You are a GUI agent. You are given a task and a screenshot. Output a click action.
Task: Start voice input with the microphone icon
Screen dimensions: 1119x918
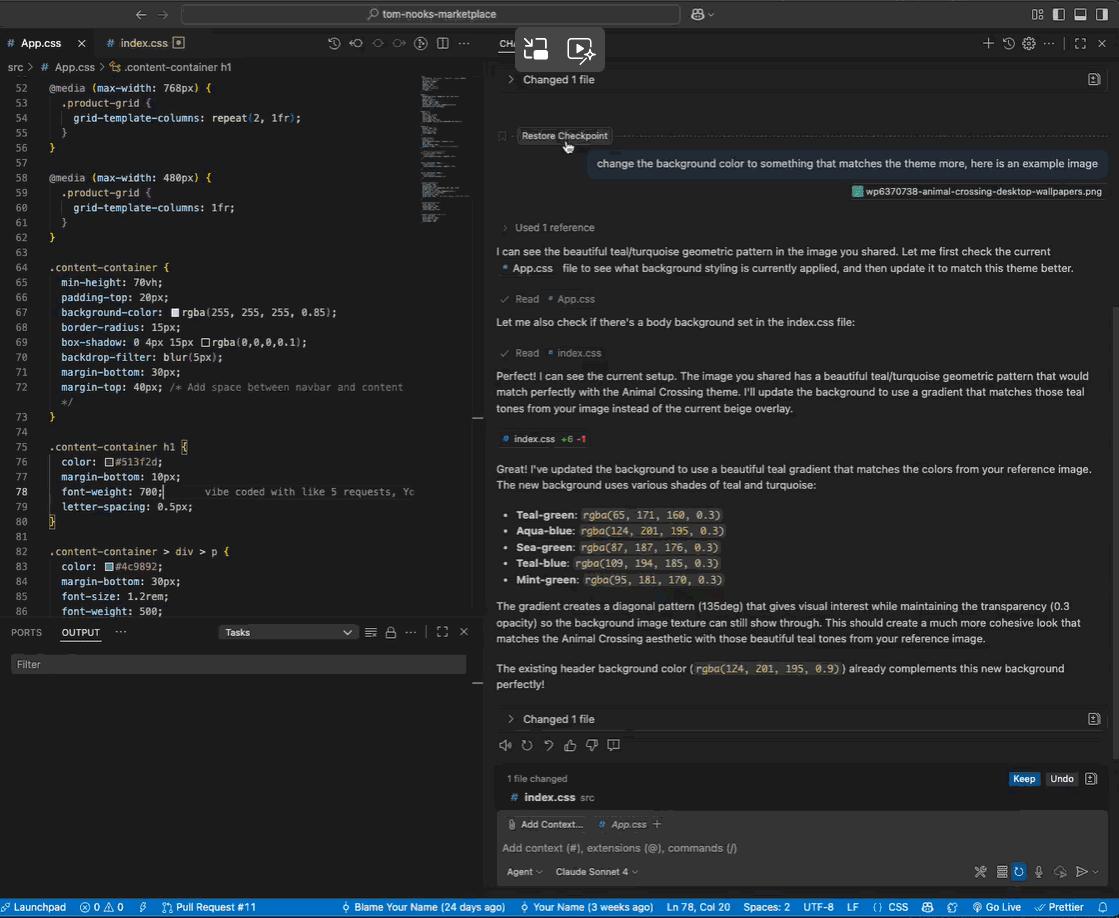click(x=1038, y=871)
